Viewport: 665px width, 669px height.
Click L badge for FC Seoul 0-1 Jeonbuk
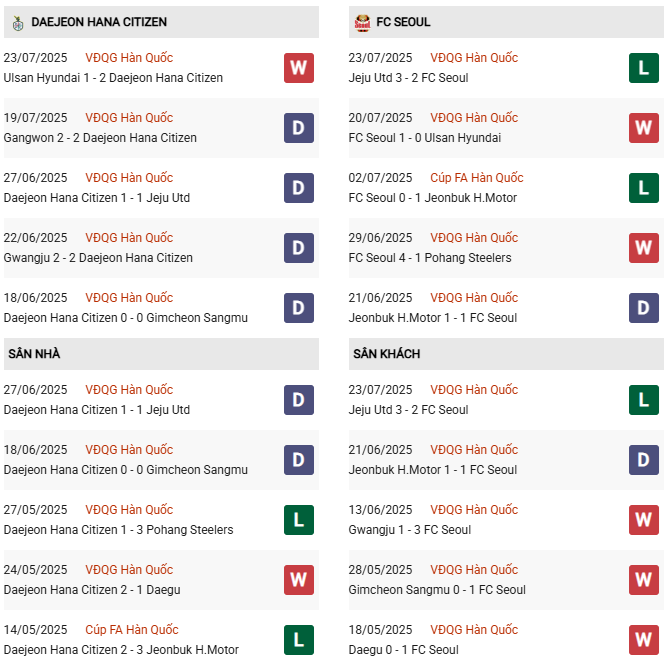click(643, 188)
